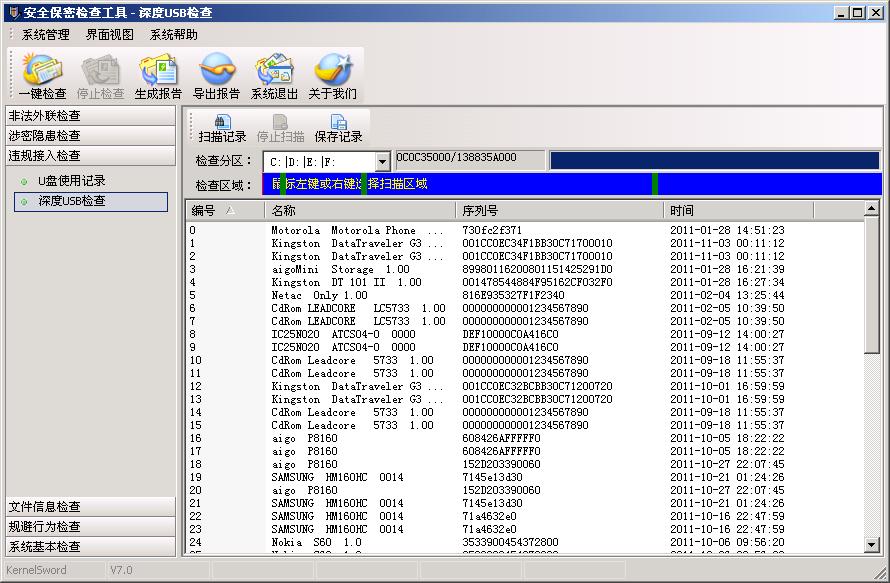Expand the 规避行为检查 section
890x583 pixels.
(91, 526)
